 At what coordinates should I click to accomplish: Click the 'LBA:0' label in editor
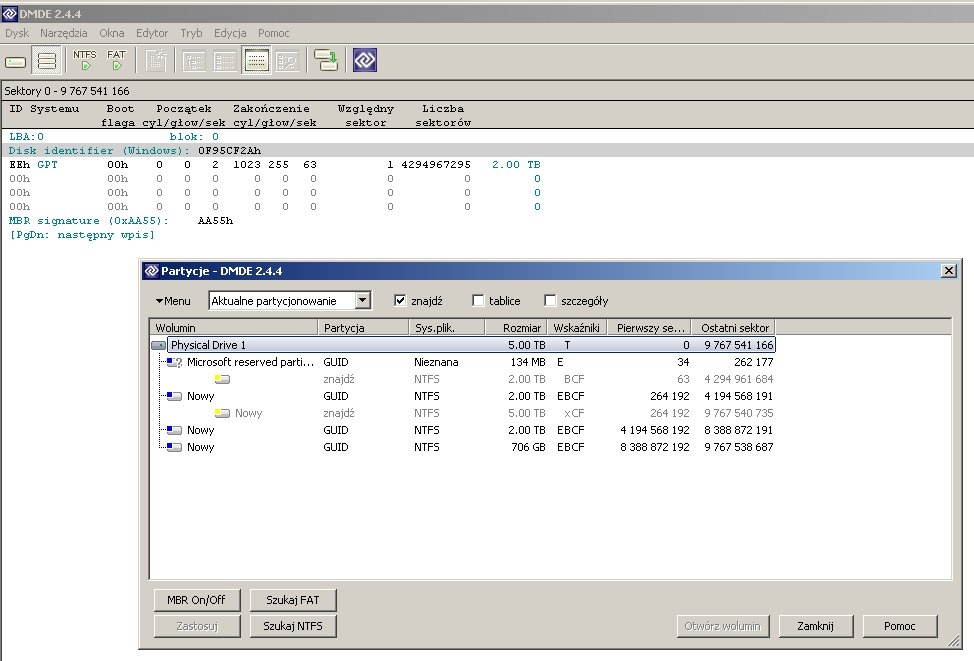(27, 137)
